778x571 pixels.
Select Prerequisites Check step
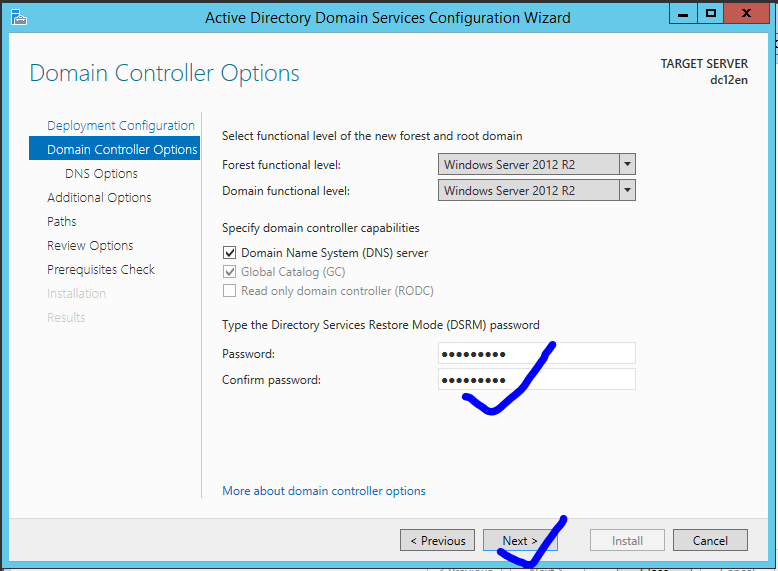(101, 269)
